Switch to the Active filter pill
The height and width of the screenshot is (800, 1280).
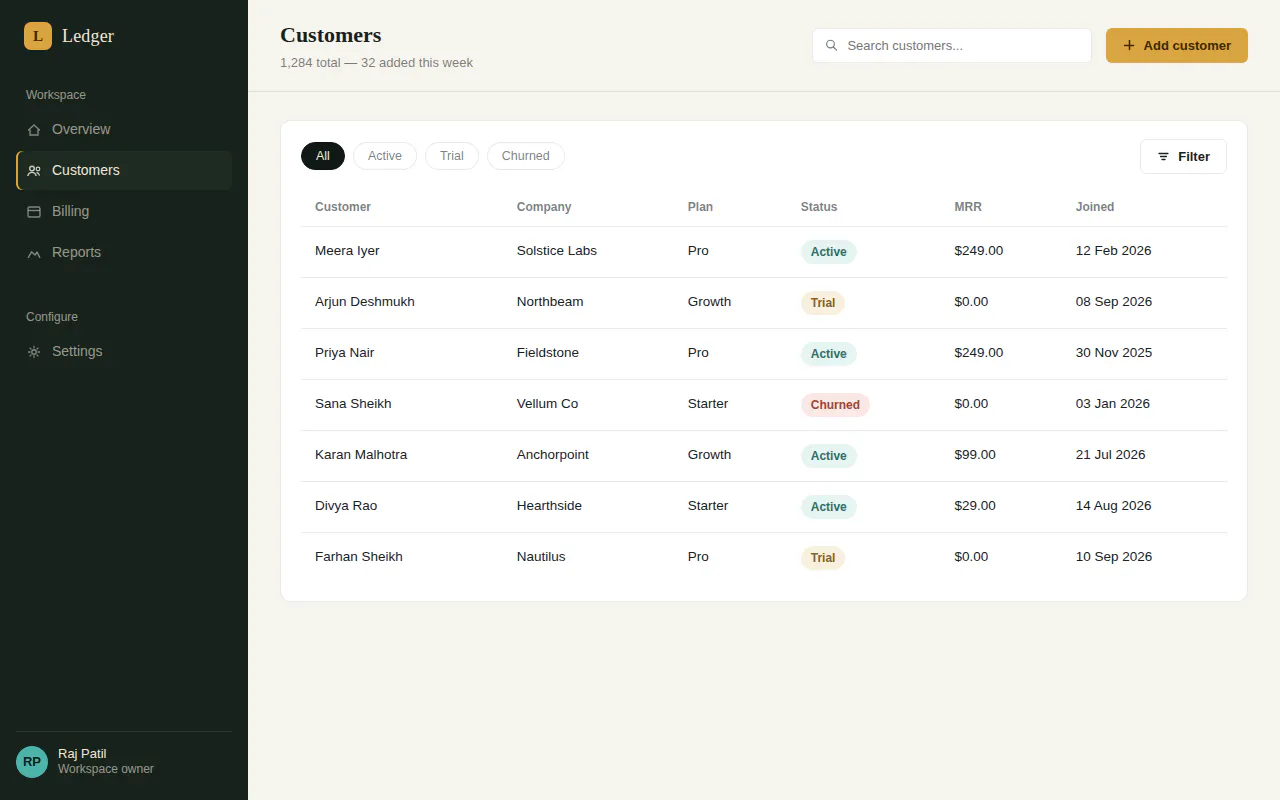[x=385, y=156]
